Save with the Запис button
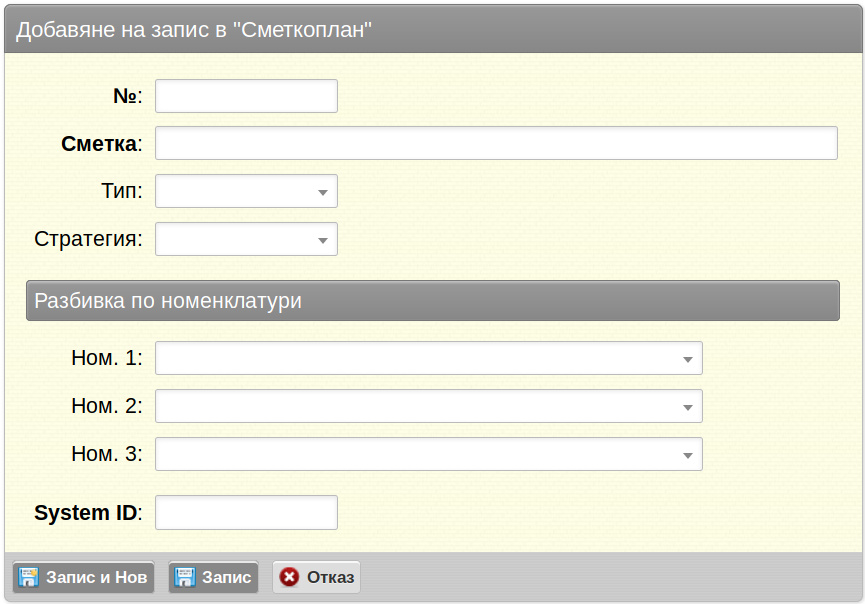The width and height of the screenshot is (865, 604). click(213, 577)
